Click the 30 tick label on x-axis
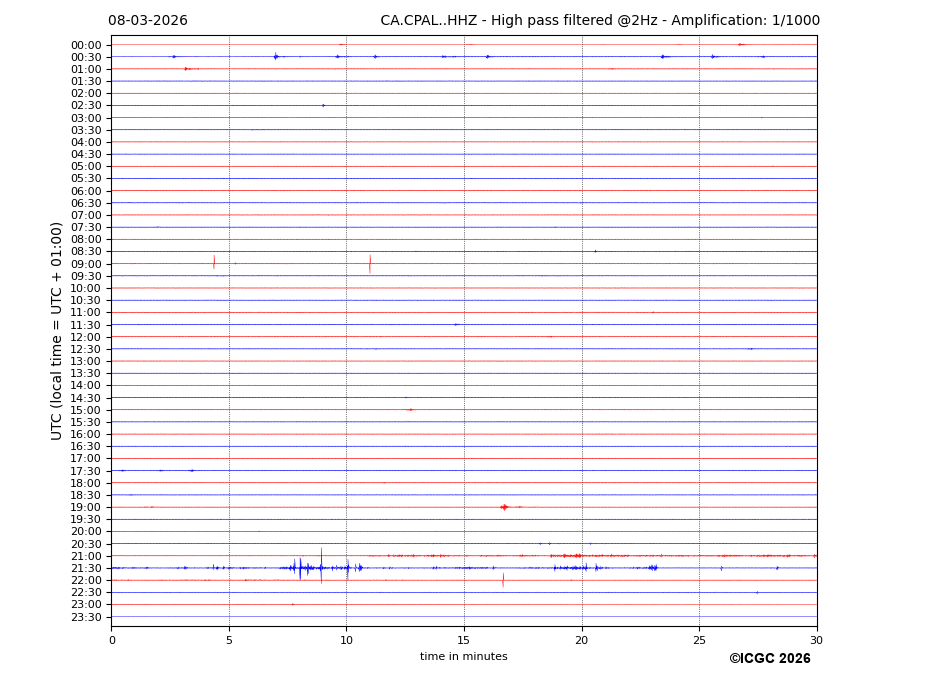This screenshot has width=927, height=696. tap(816, 640)
